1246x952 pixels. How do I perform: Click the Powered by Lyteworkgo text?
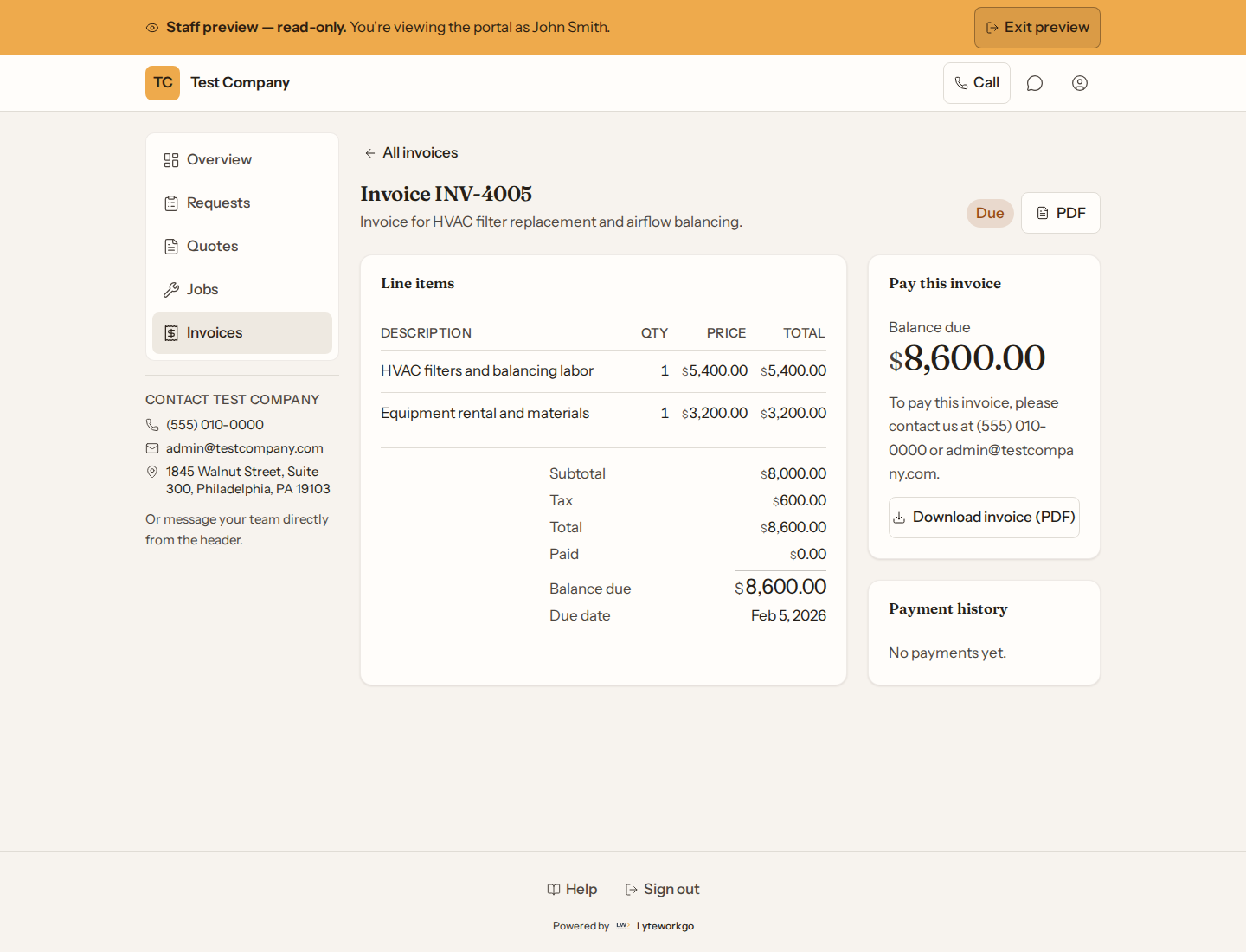(x=623, y=926)
